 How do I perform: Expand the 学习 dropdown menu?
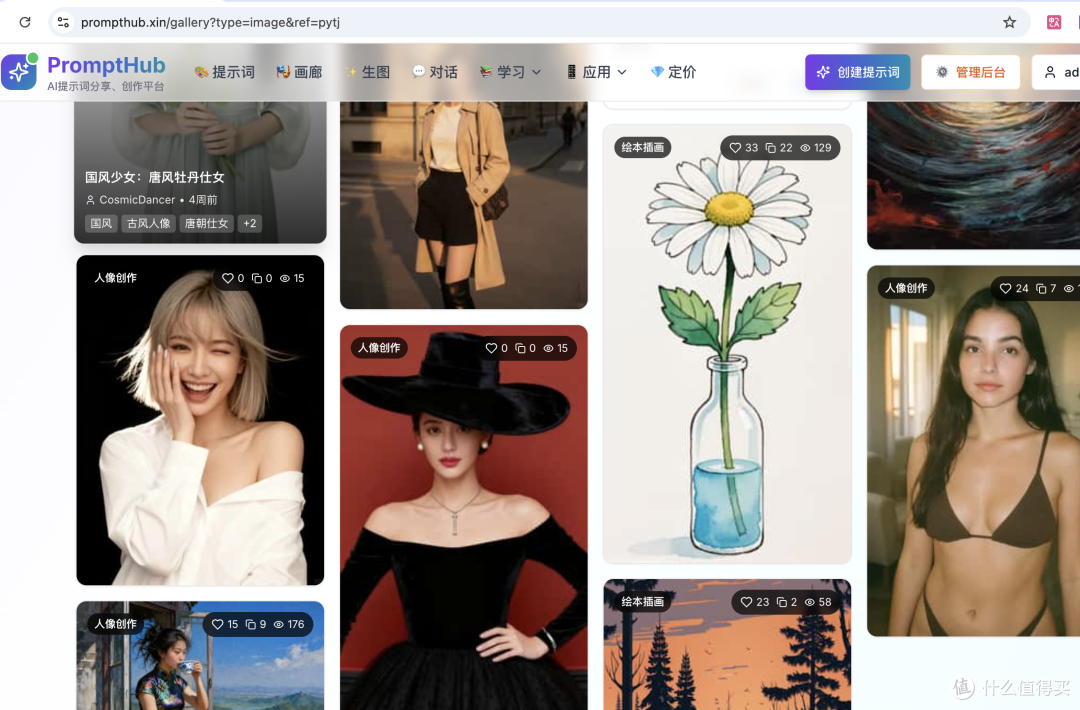[x=510, y=72]
